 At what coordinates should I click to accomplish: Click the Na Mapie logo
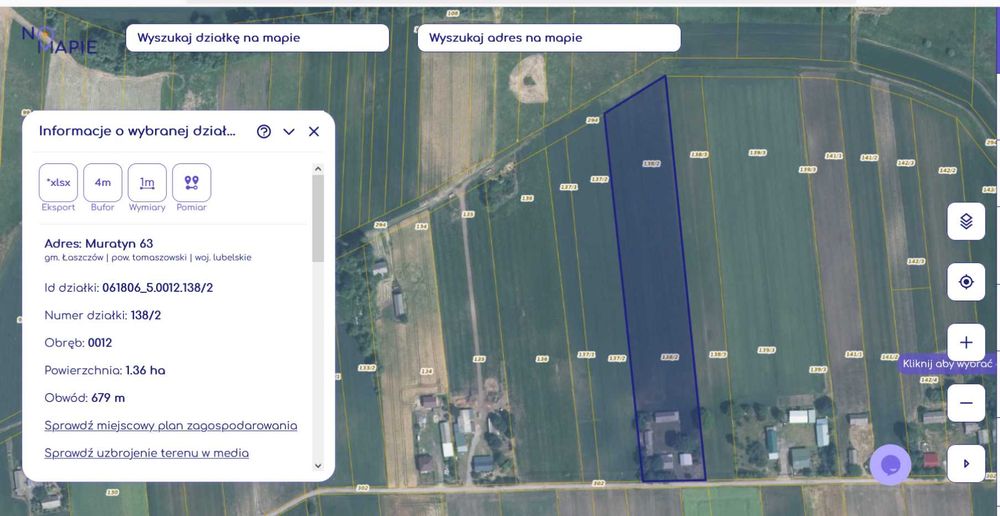pos(59,40)
